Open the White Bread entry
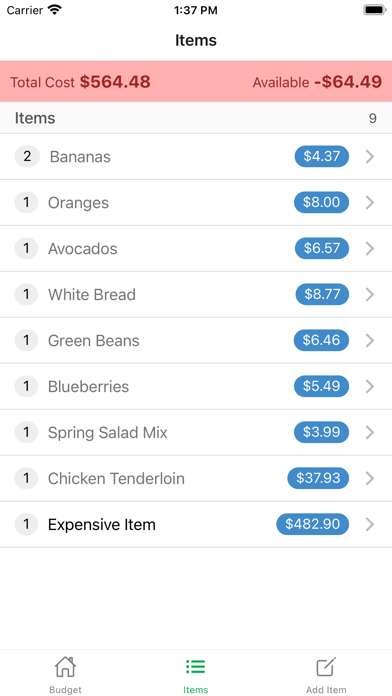The height and width of the screenshot is (696, 392). 196,295
